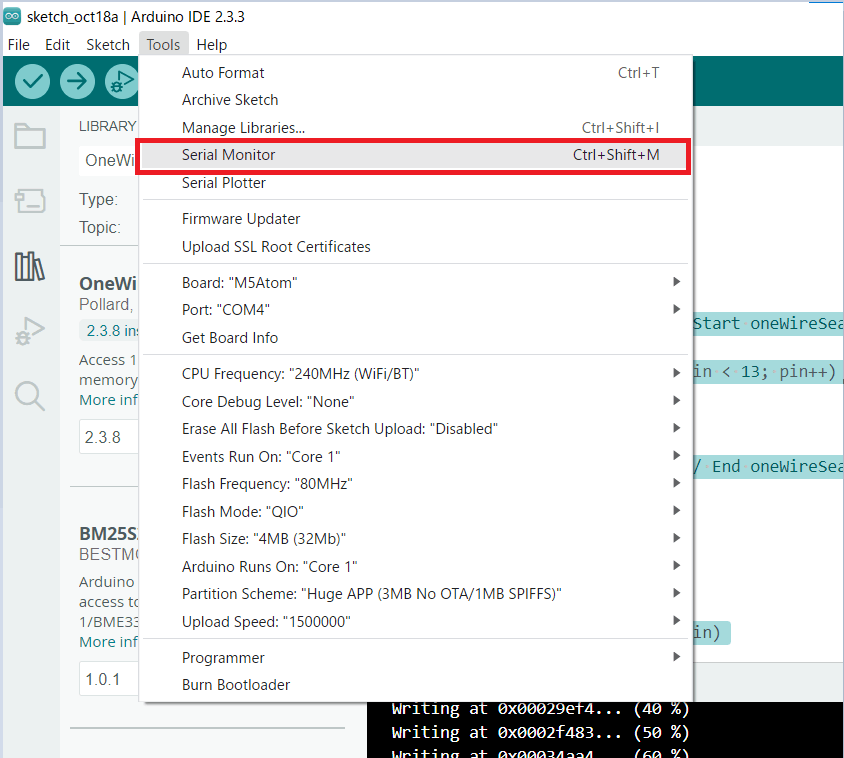Screen dimensions: 844x758
Task: Open Manage Libraries... entry
Action: coord(415,128)
